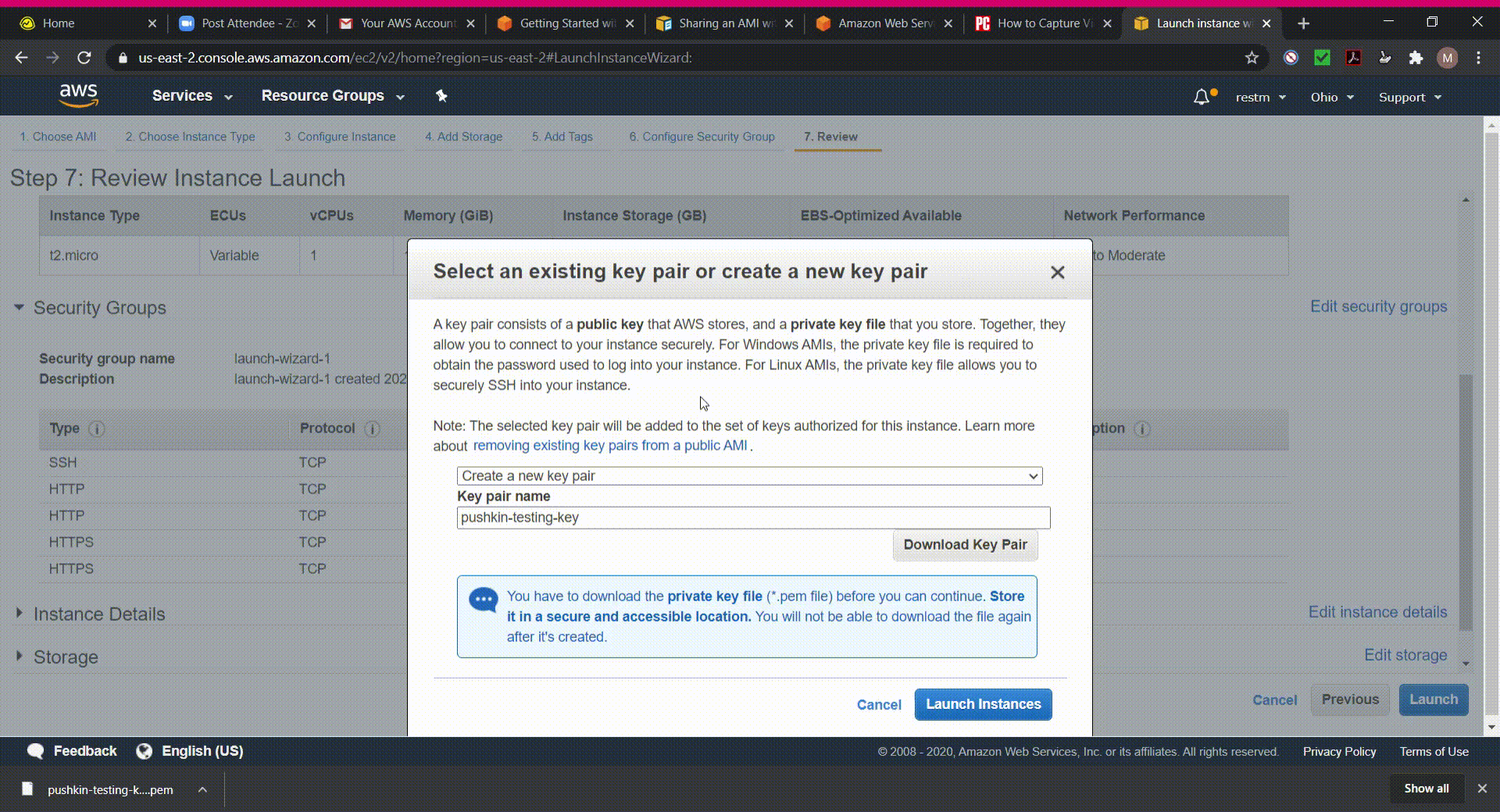The image size is (1500, 812).
Task: Click the pin shortcut icon in AWS navbar
Action: tap(441, 96)
